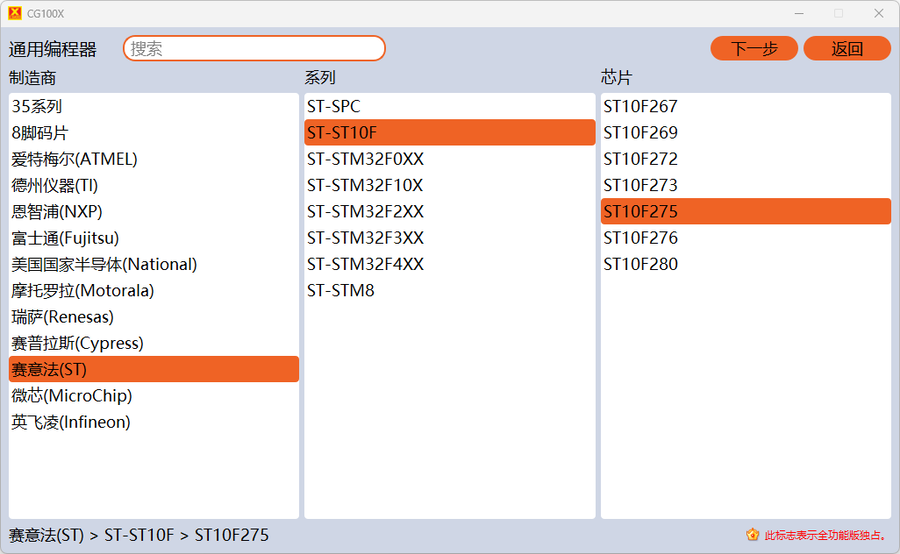Choose the ST-STM8 series
The image size is (900, 554).
click(x=341, y=291)
